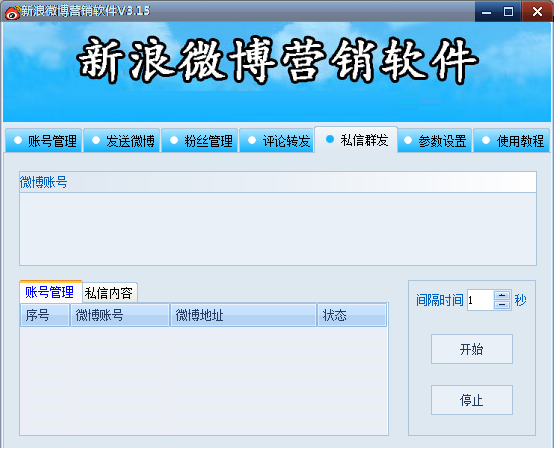Screen dimensions: 554x471
Task: Click the 状态 column header
Action: pos(352,315)
